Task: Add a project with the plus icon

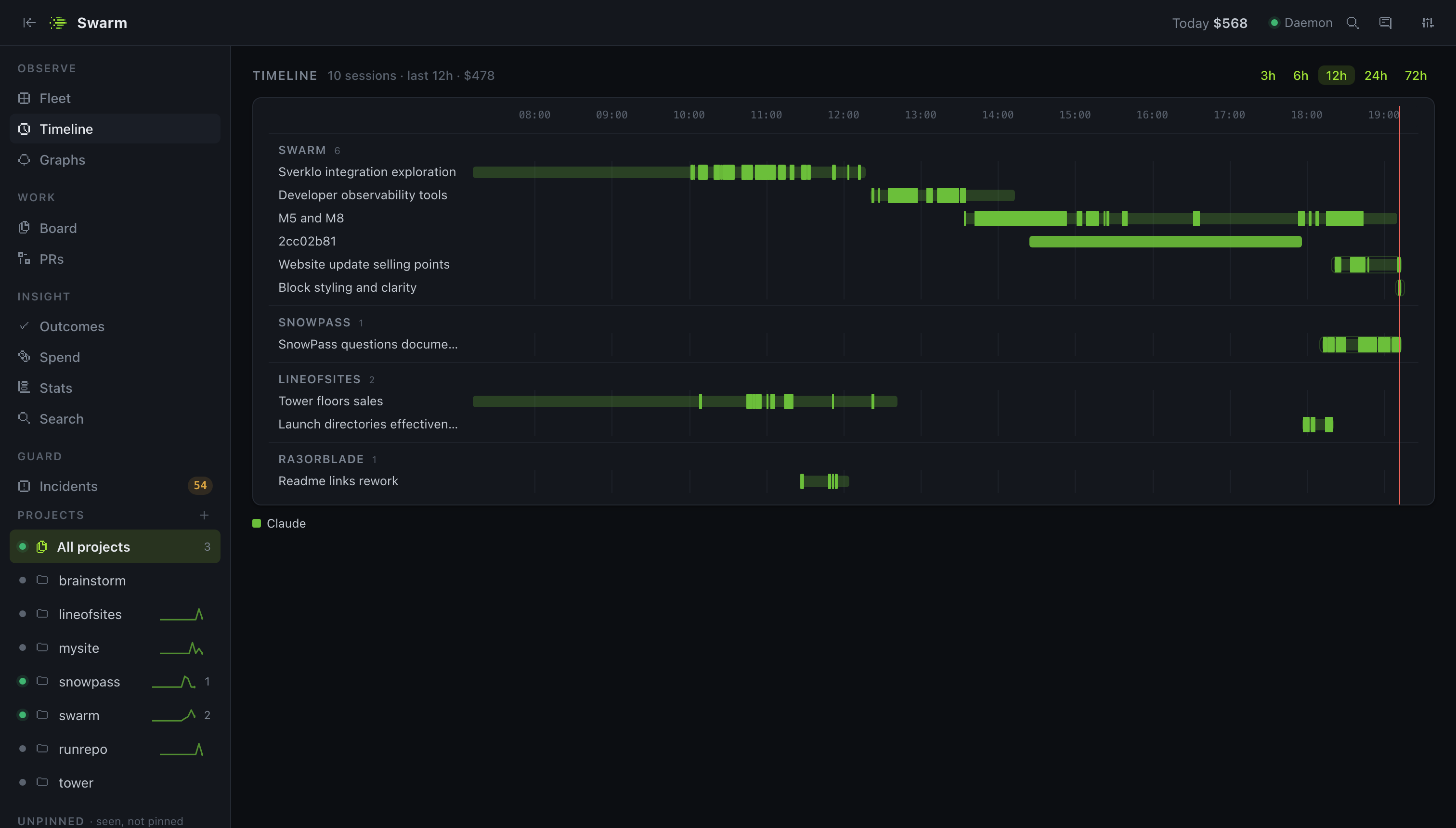Action: point(204,515)
